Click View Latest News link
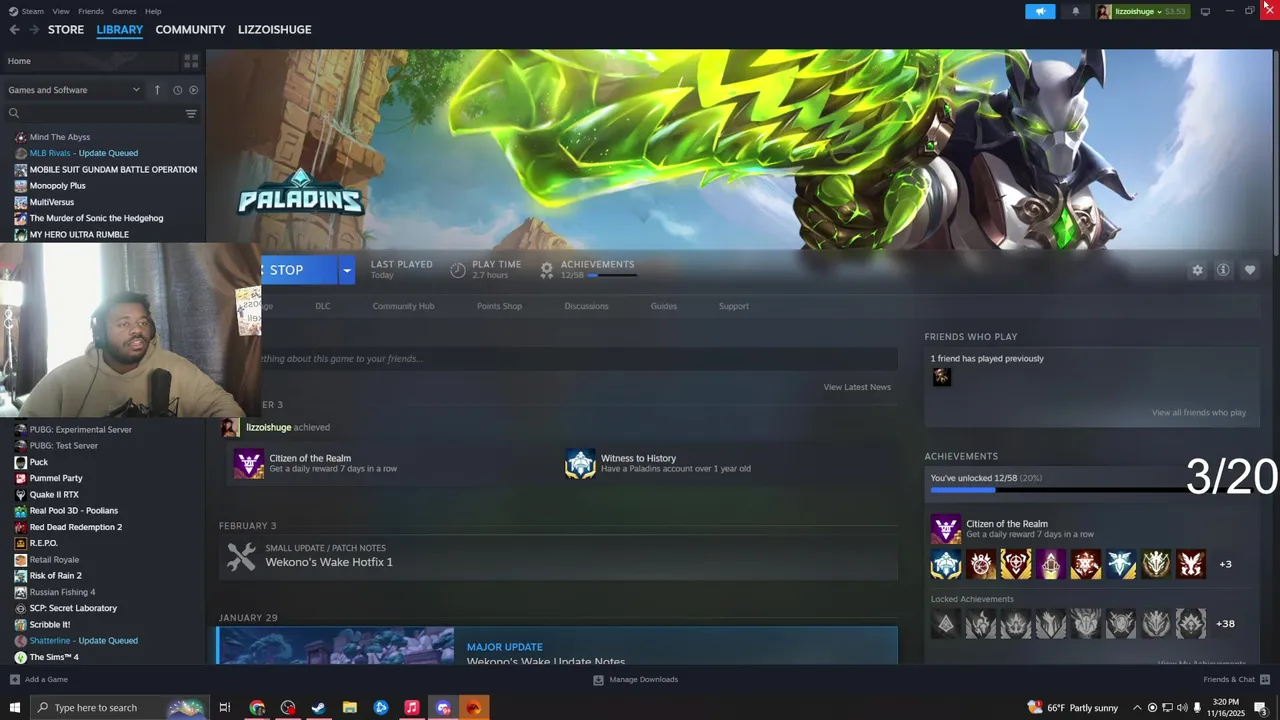 tap(857, 387)
